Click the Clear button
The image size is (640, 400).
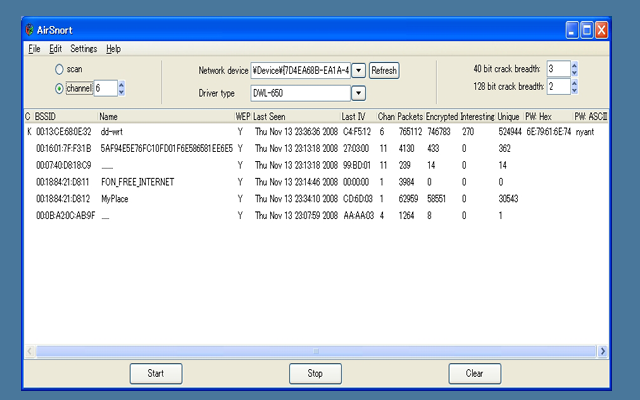474,373
